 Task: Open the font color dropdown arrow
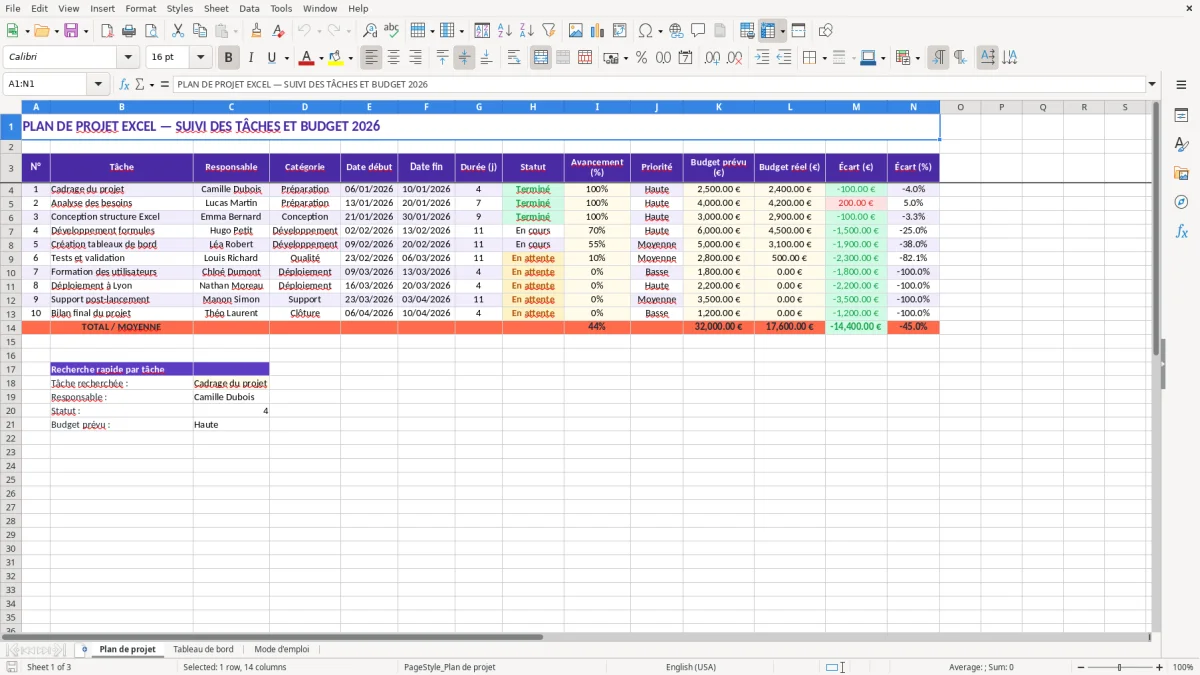pos(321,58)
